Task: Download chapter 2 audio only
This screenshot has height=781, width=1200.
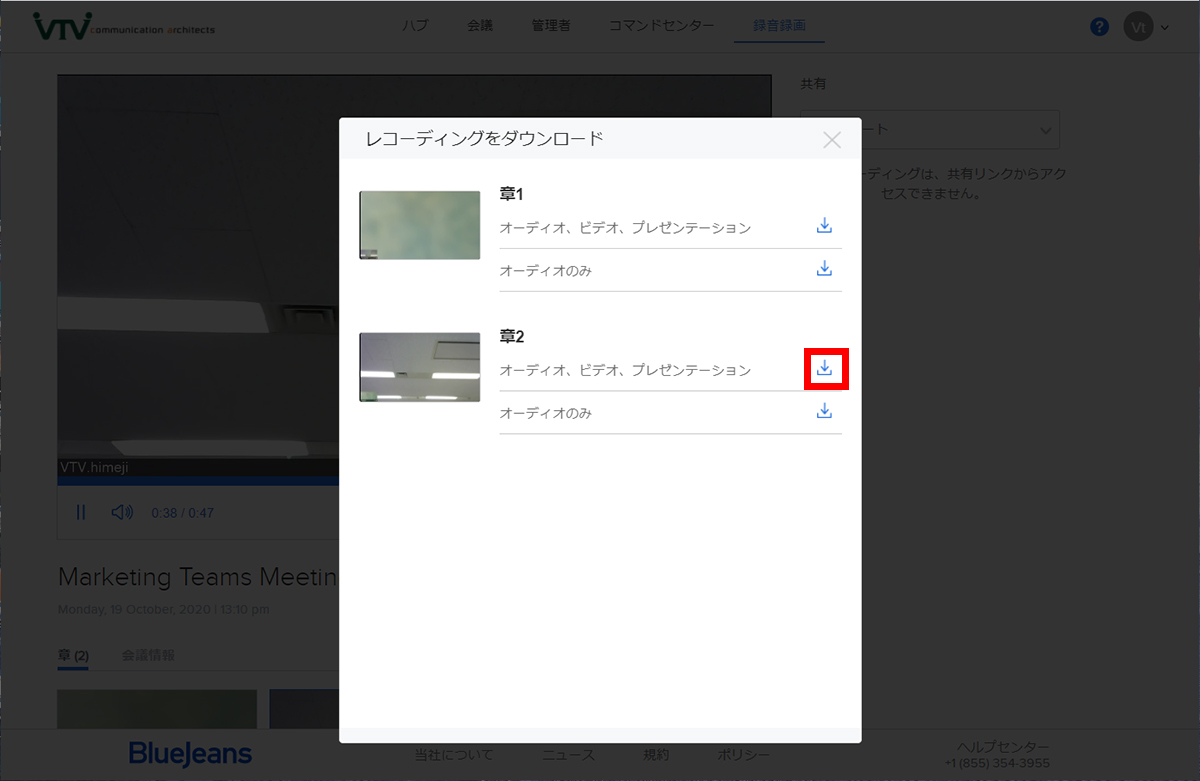Action: 824,411
